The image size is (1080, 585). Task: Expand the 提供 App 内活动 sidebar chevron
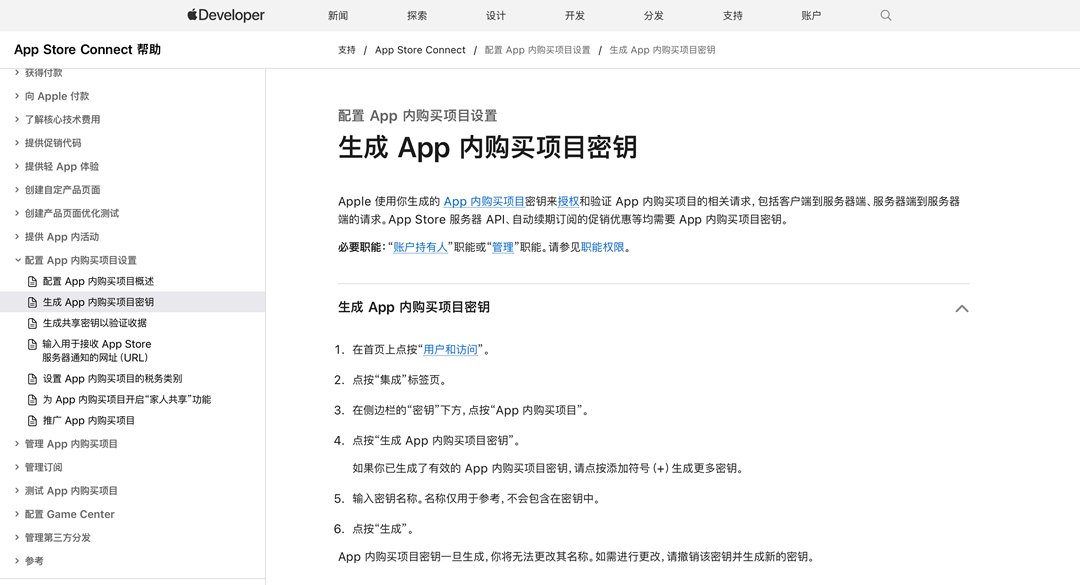(17, 236)
